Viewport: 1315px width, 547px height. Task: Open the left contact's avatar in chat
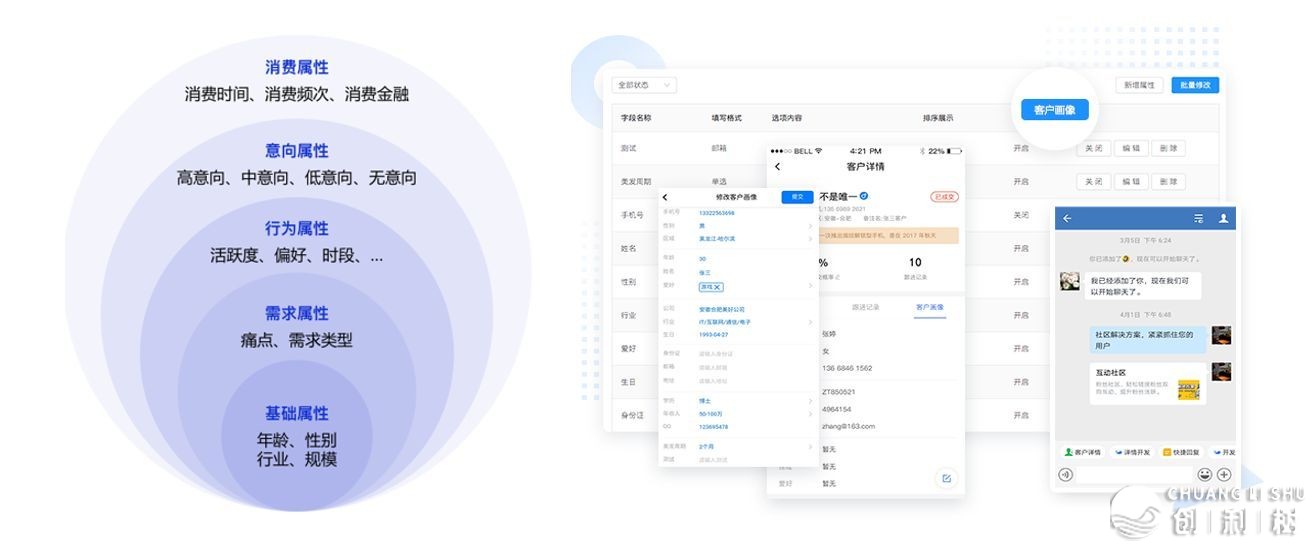pos(1069,281)
